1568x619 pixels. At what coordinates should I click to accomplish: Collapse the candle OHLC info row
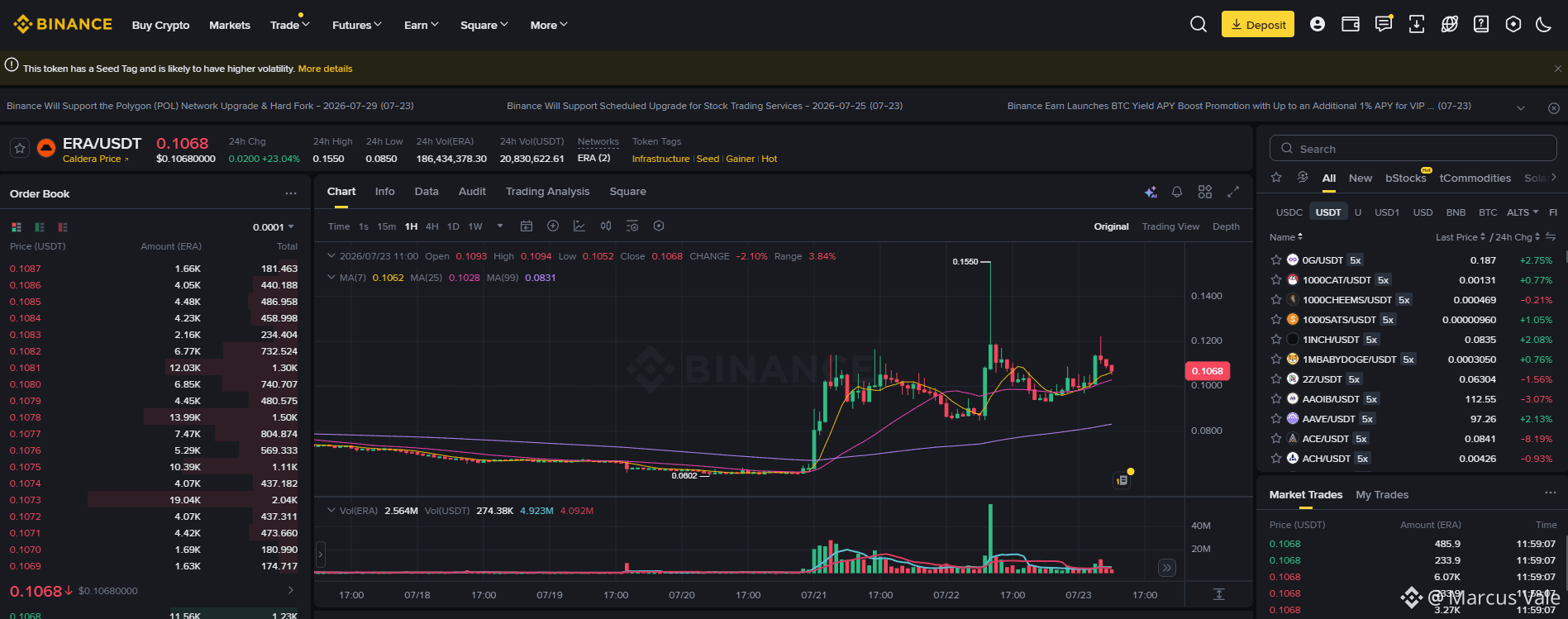[331, 256]
